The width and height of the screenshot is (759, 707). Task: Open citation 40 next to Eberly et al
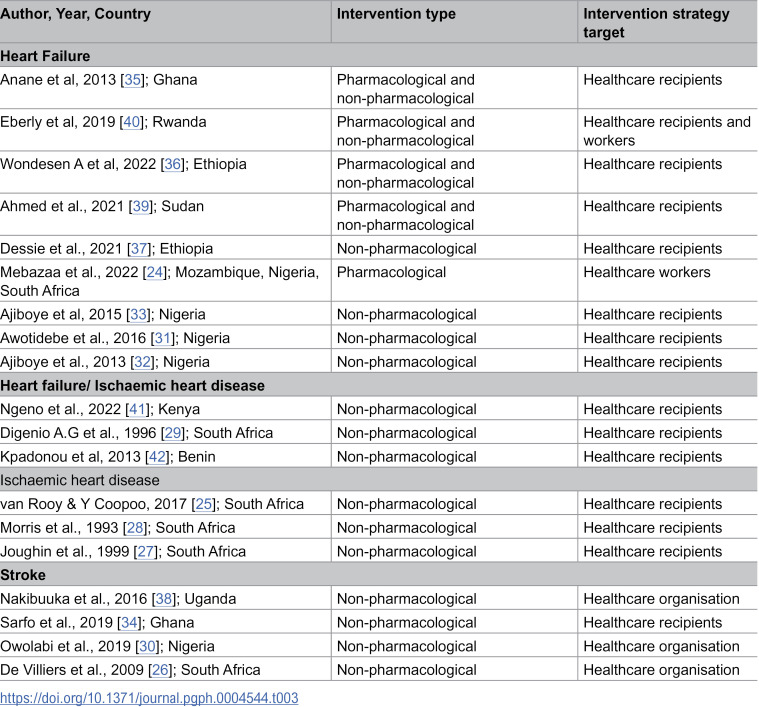pyautogui.click(x=132, y=122)
